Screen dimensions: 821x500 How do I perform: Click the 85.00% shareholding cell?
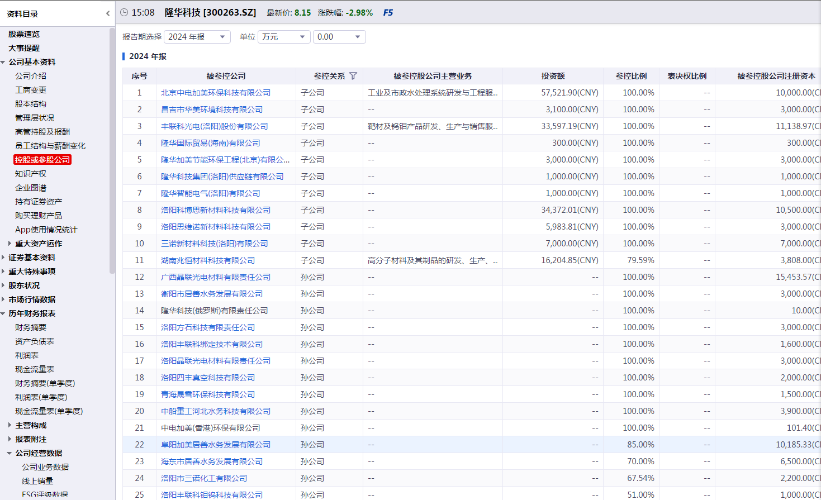click(x=641, y=445)
